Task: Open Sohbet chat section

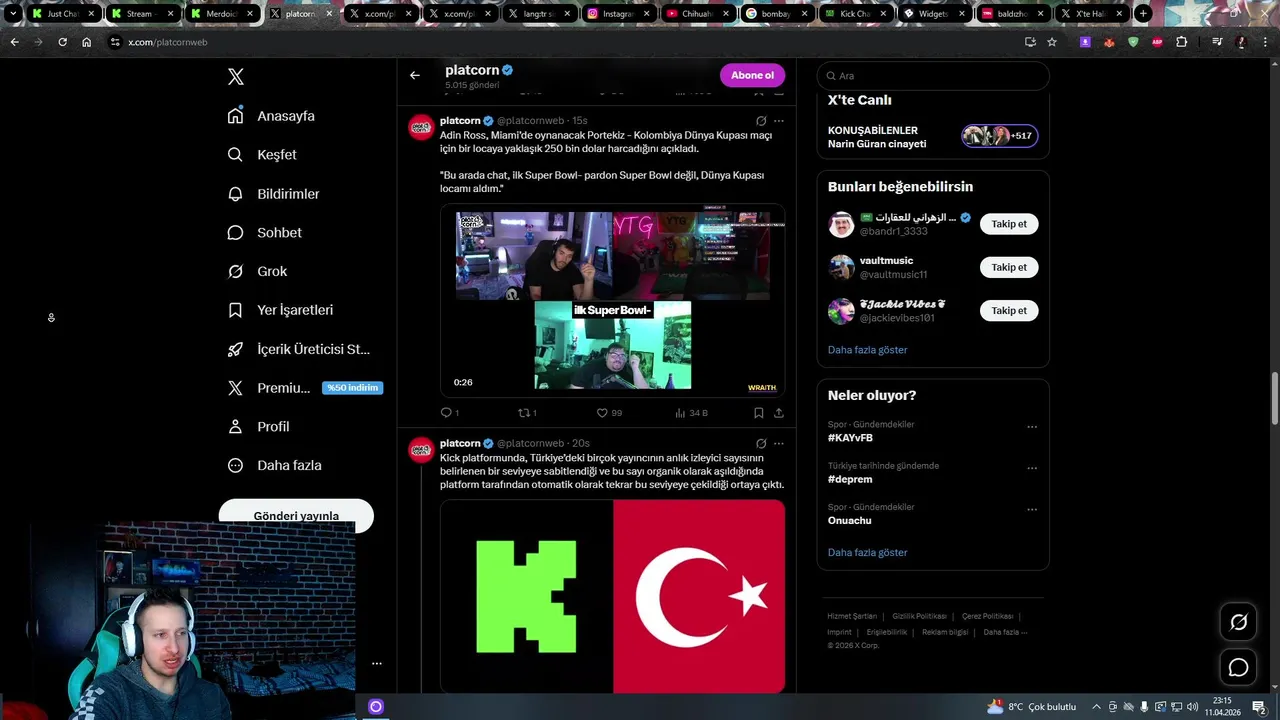Action: [264, 232]
